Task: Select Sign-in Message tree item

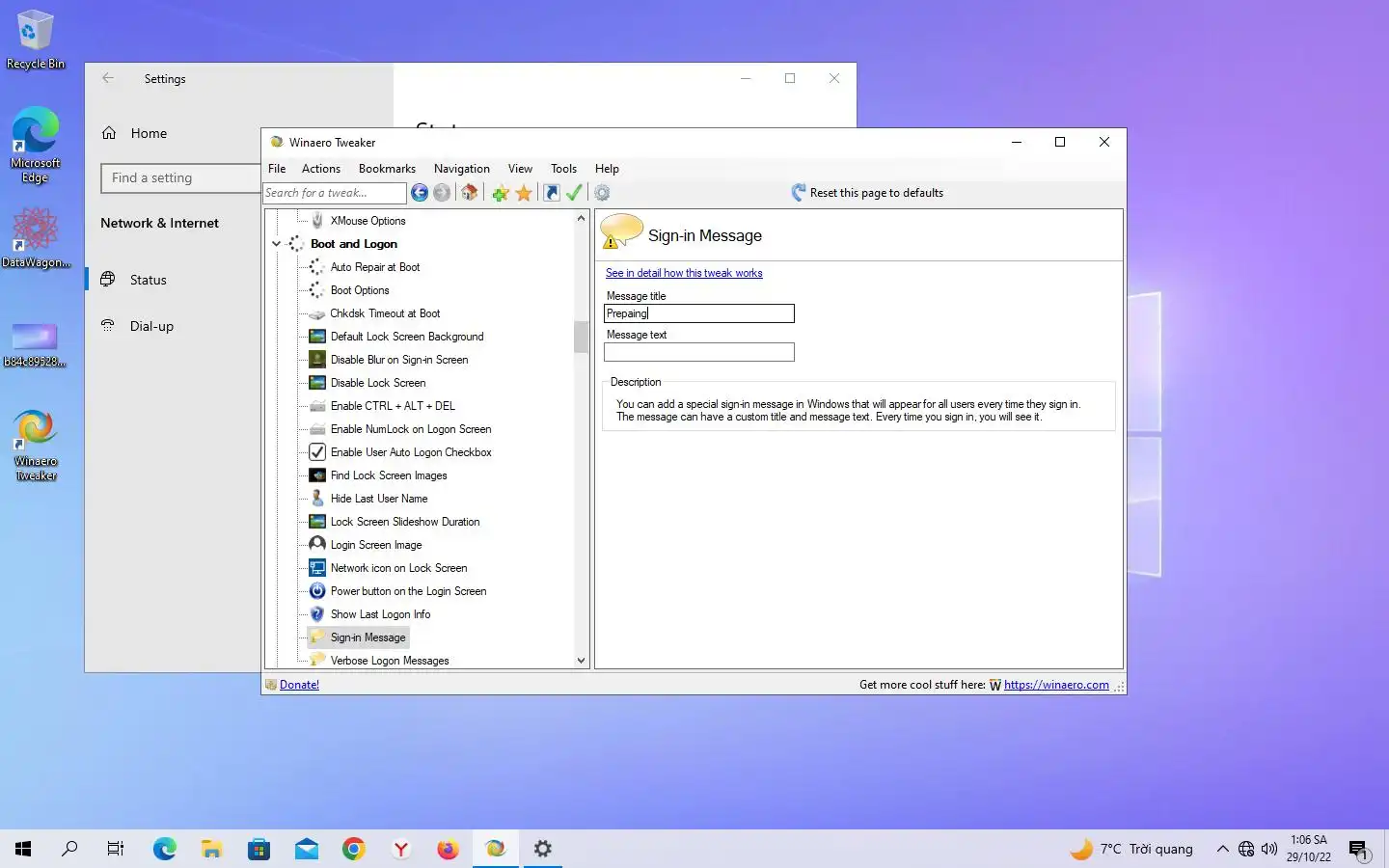Action: pyautogui.click(x=368, y=637)
